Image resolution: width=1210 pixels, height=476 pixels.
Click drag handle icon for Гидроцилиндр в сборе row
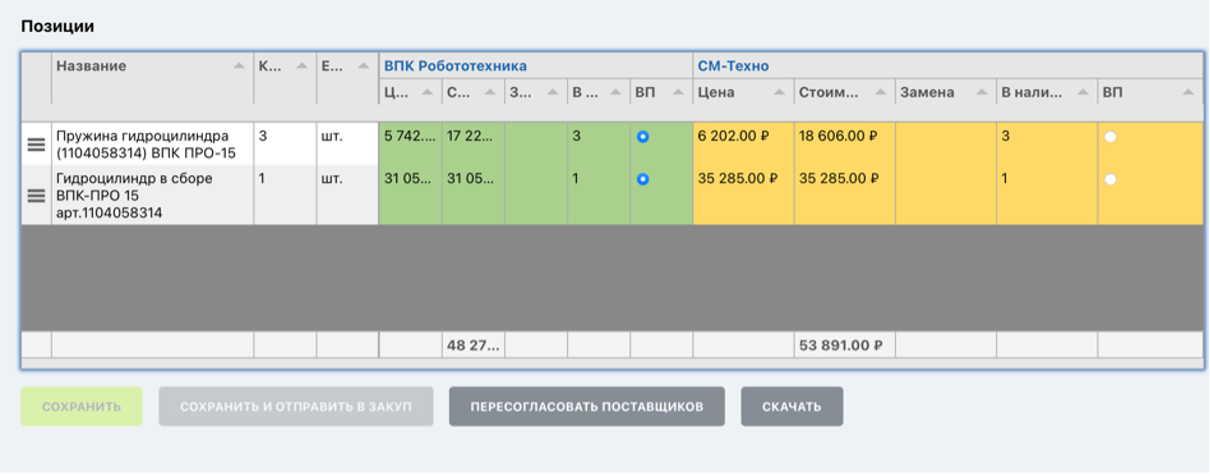(x=35, y=196)
